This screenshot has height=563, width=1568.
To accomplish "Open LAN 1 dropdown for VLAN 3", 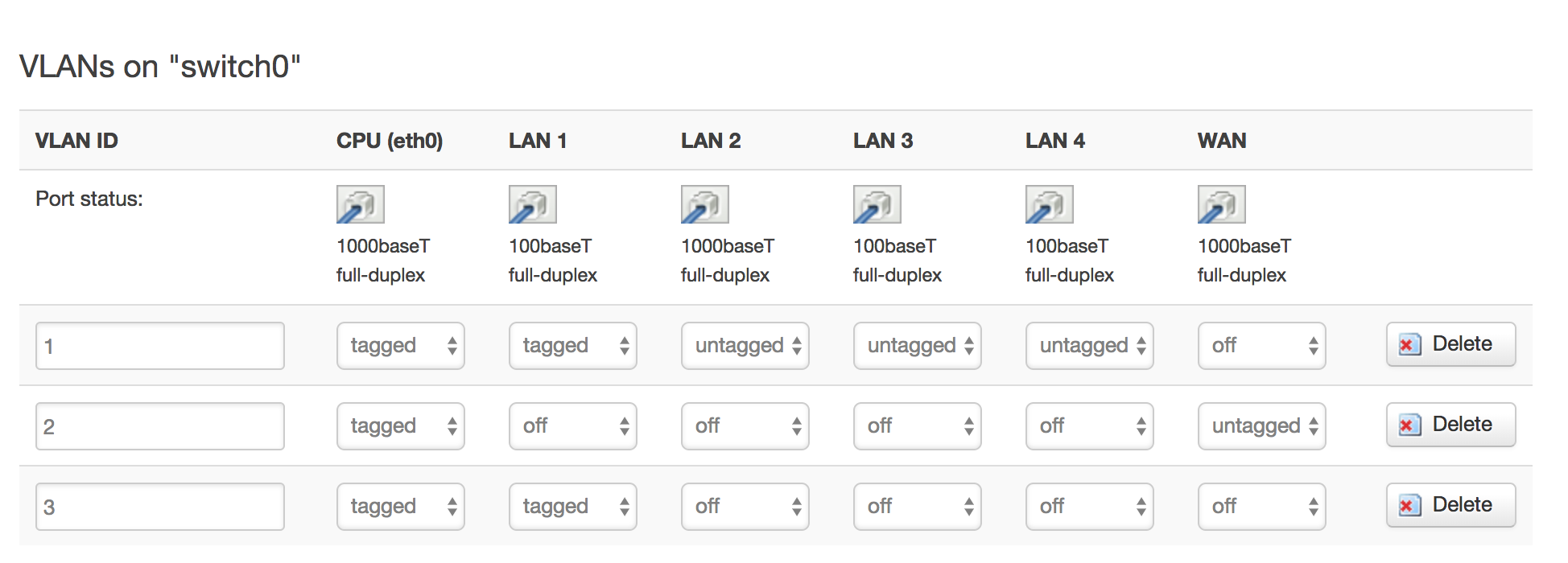I will 572,507.
